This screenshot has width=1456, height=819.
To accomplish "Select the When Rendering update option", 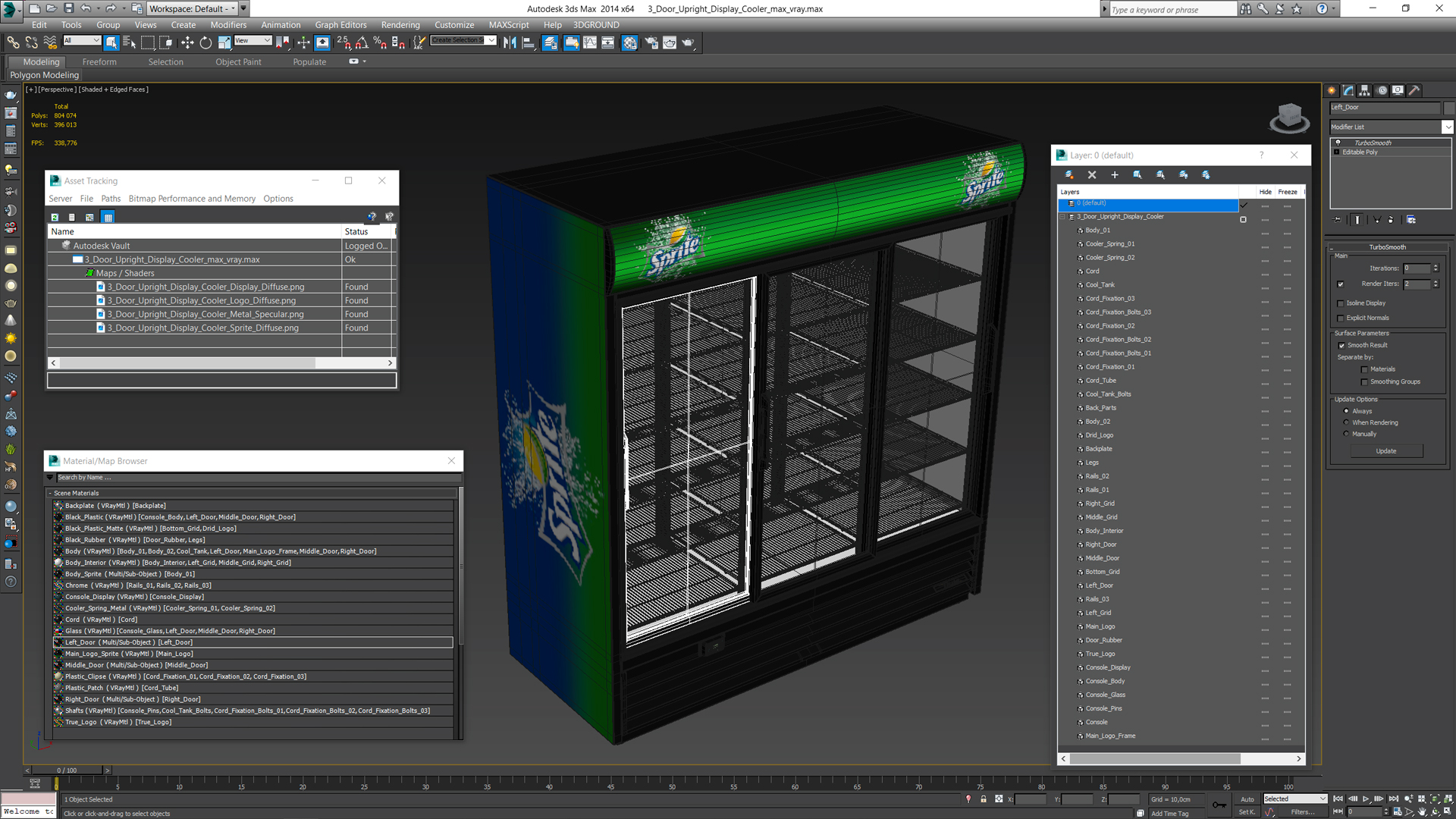I will [x=1346, y=422].
